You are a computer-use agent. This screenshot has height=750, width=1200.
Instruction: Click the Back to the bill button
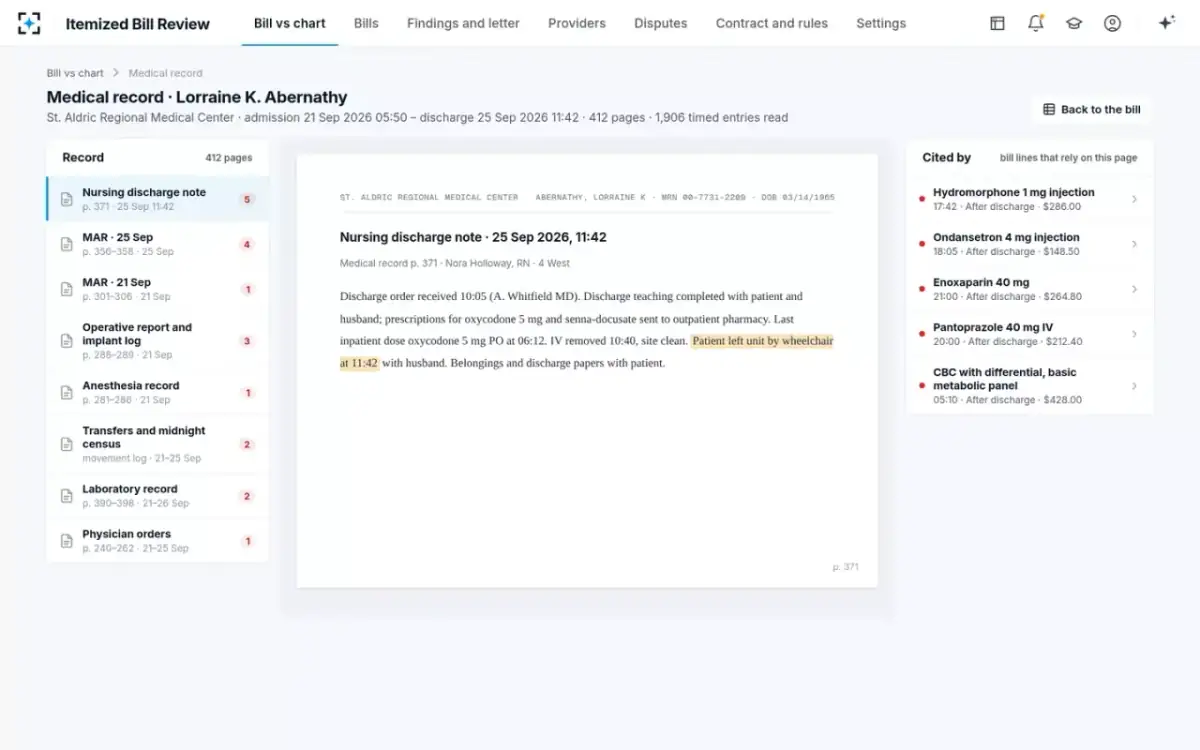coord(1092,109)
